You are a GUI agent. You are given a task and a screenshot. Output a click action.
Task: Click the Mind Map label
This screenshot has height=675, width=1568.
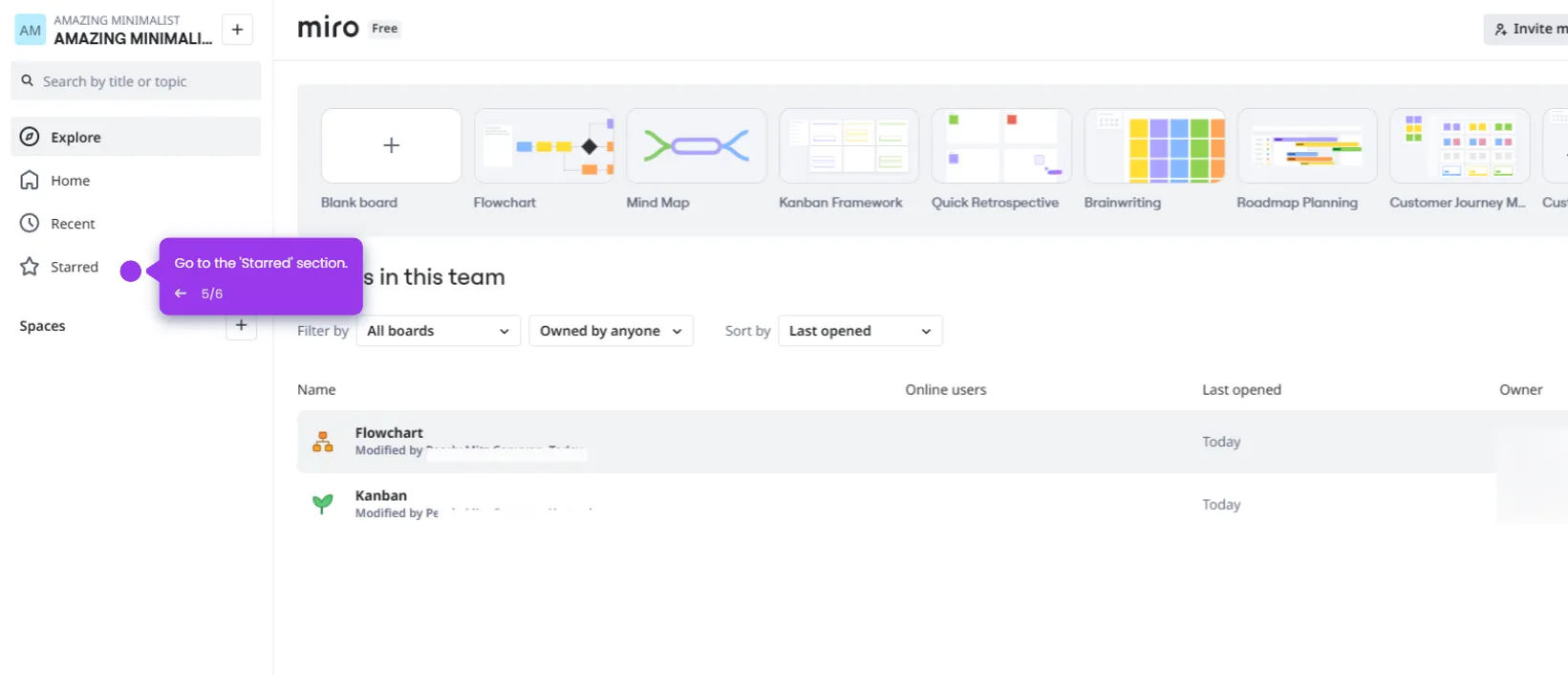click(657, 203)
